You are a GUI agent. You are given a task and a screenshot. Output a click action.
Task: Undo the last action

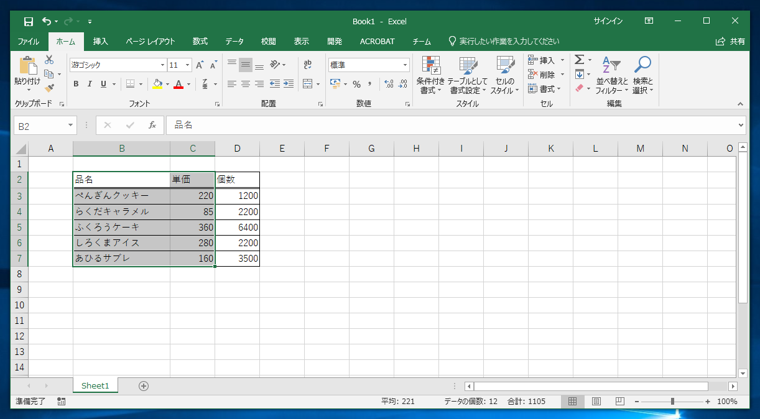click(47, 21)
